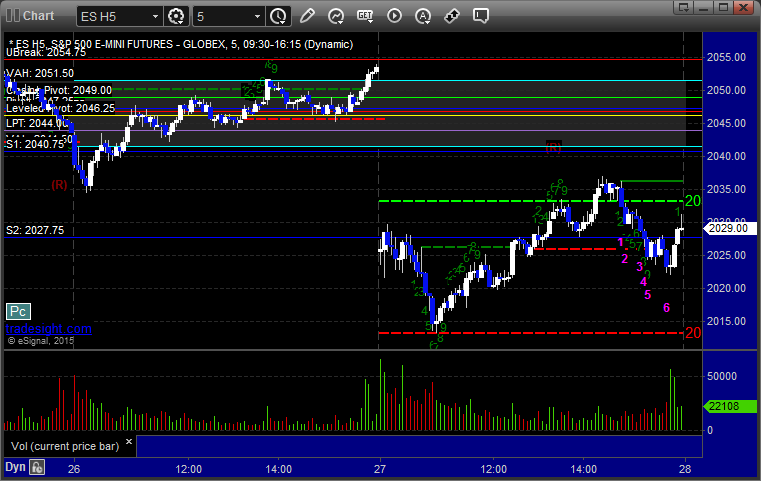Open the time template clock menu
This screenshot has width=761, height=481.
[278, 16]
